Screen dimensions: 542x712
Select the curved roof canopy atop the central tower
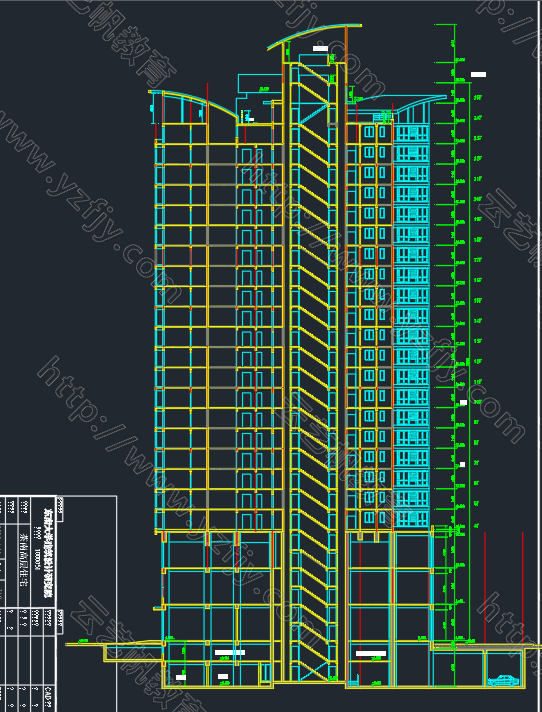tap(315, 35)
